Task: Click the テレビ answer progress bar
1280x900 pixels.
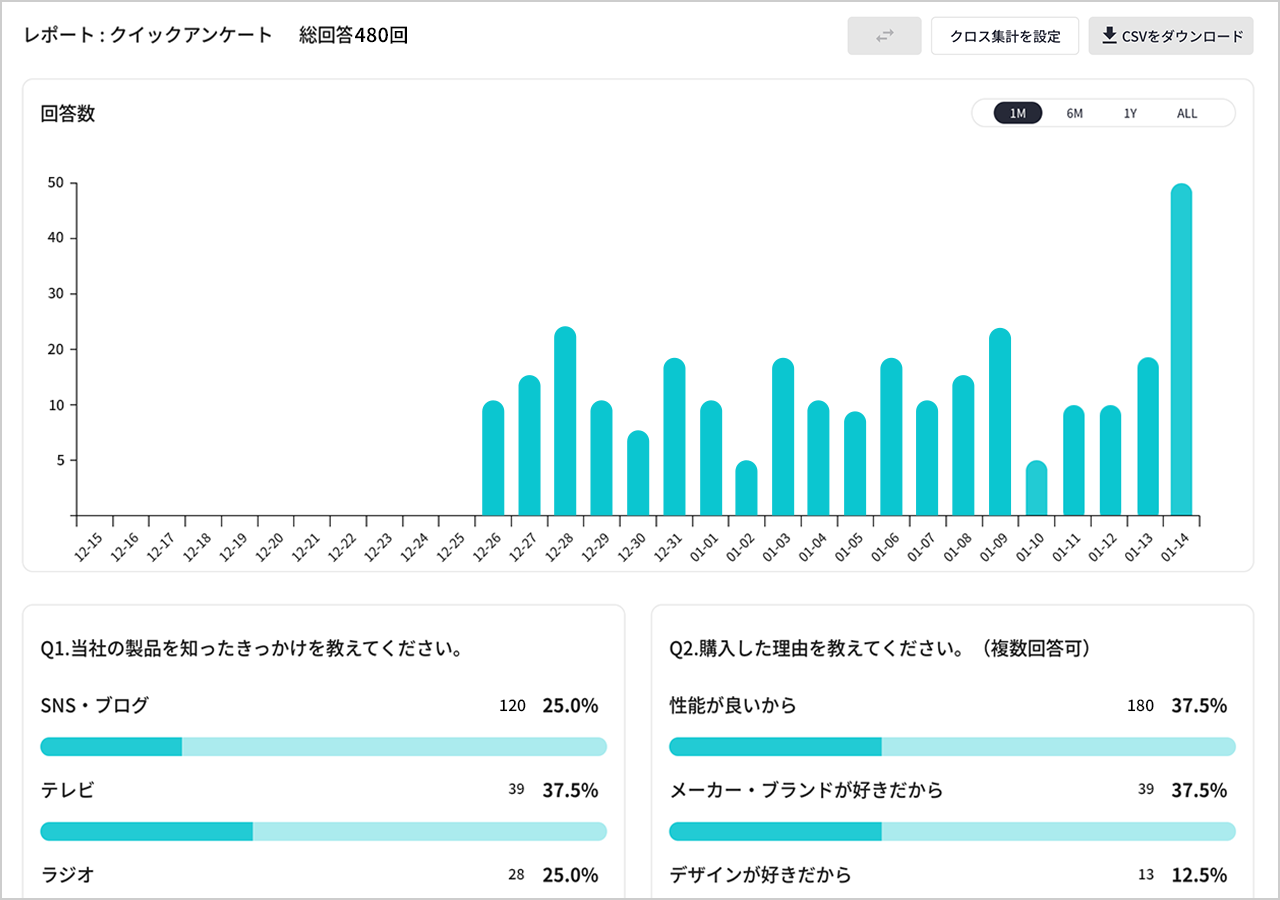Action: (323, 831)
